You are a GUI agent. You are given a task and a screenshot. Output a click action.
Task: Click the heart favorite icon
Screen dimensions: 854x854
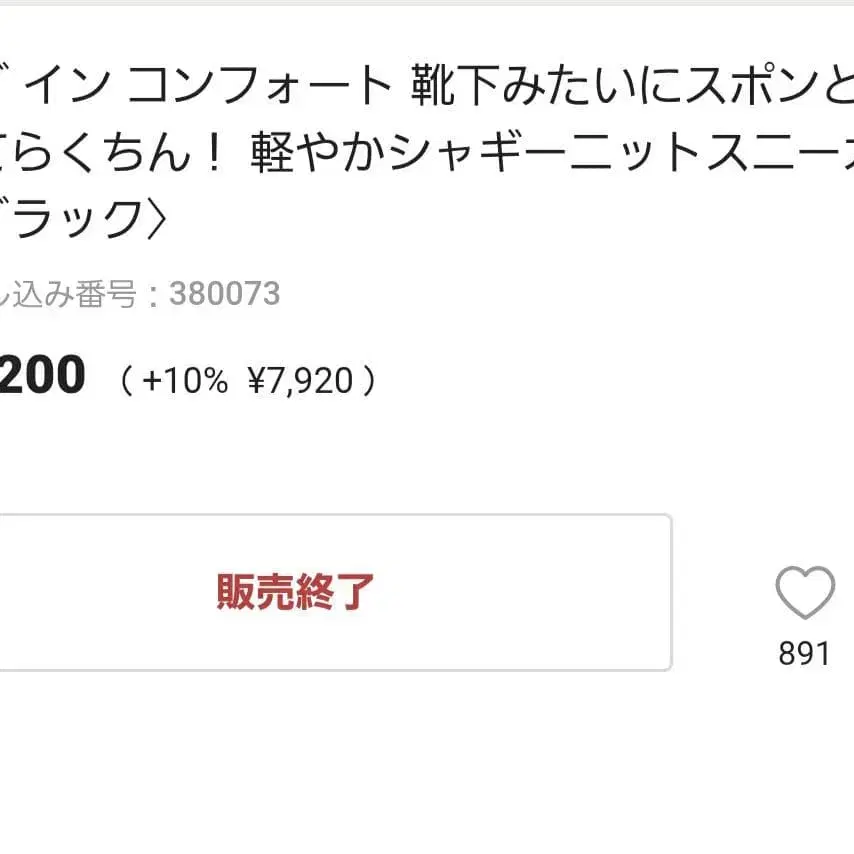(x=805, y=592)
